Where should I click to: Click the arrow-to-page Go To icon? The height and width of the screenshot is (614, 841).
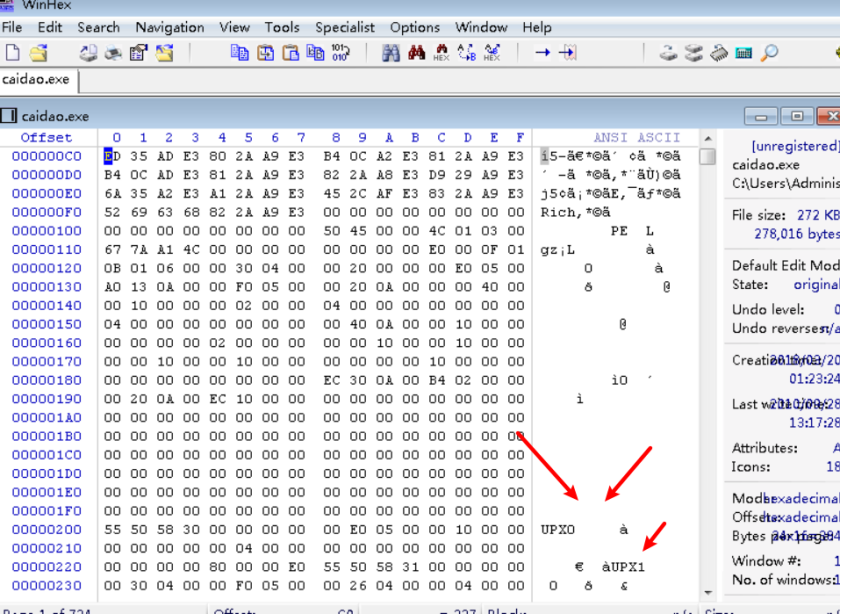(x=567, y=53)
